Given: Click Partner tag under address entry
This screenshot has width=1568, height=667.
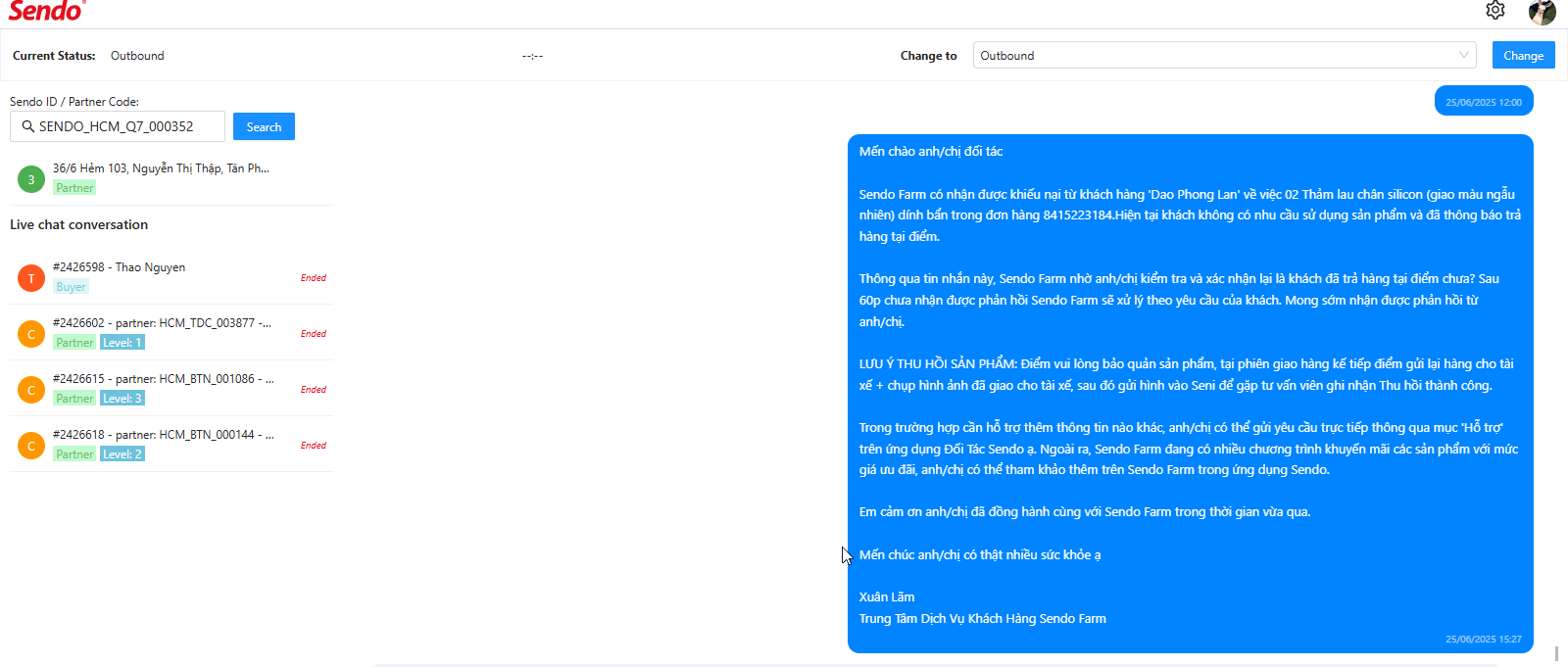Looking at the screenshot, I should coord(74,188).
